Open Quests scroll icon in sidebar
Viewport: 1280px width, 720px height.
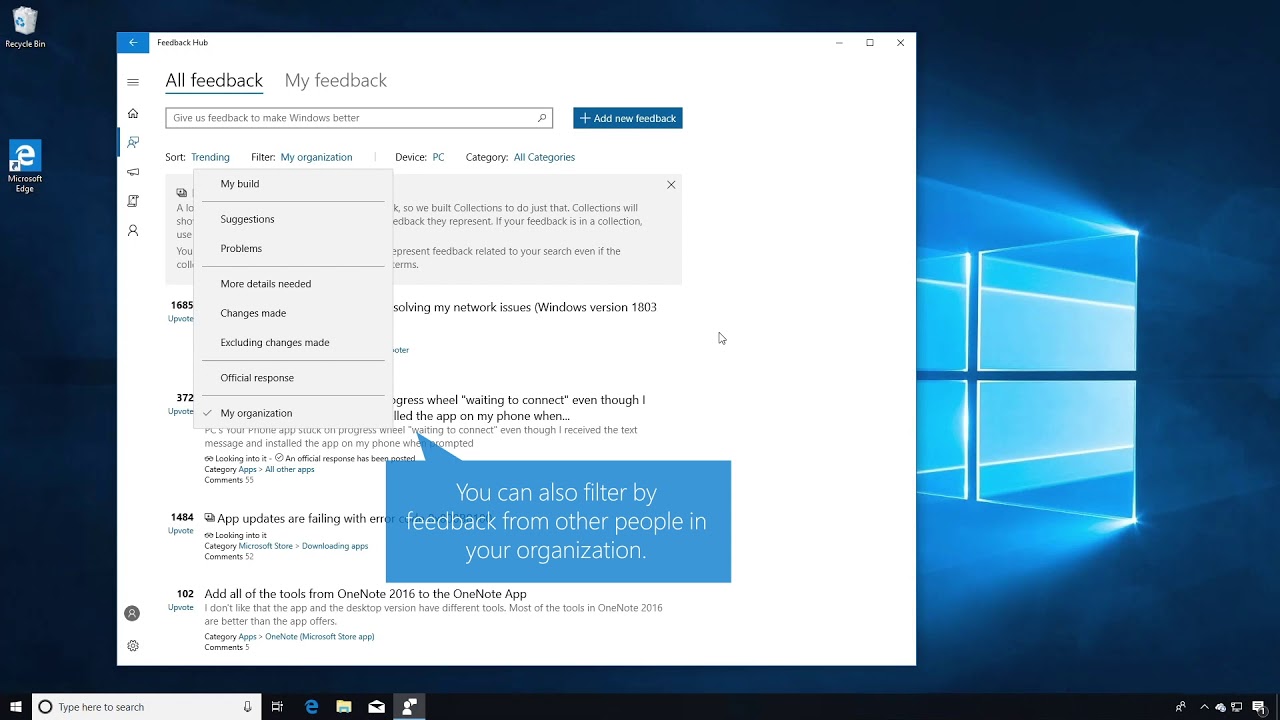(x=133, y=201)
